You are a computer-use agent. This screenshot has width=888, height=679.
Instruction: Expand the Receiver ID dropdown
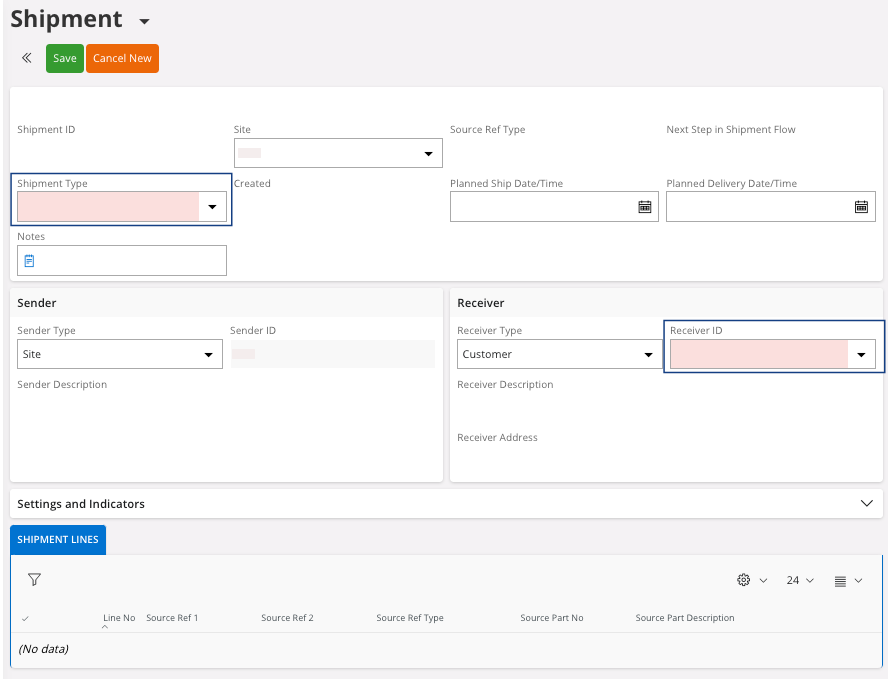click(x=861, y=355)
